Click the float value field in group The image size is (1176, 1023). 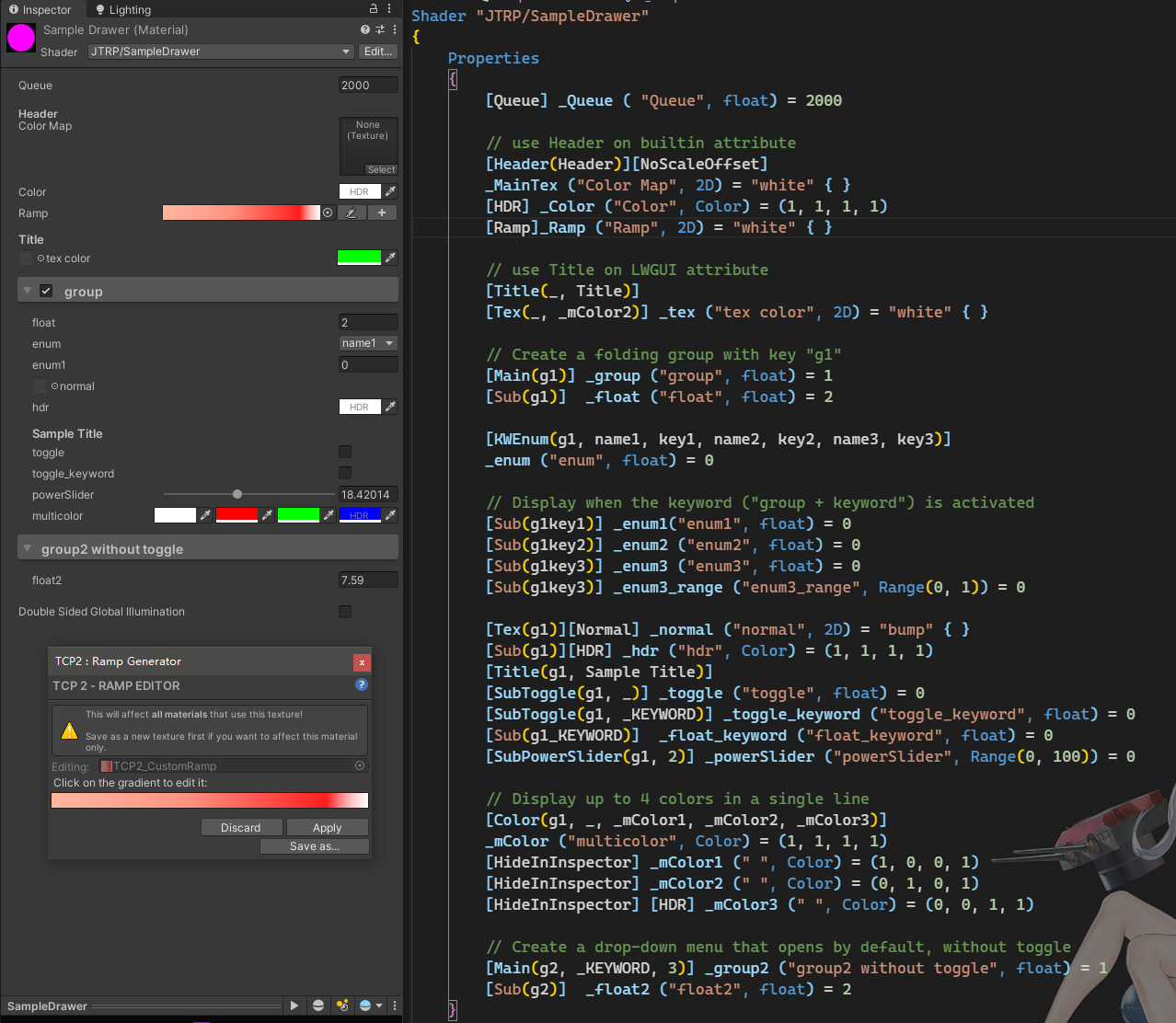[x=368, y=322]
